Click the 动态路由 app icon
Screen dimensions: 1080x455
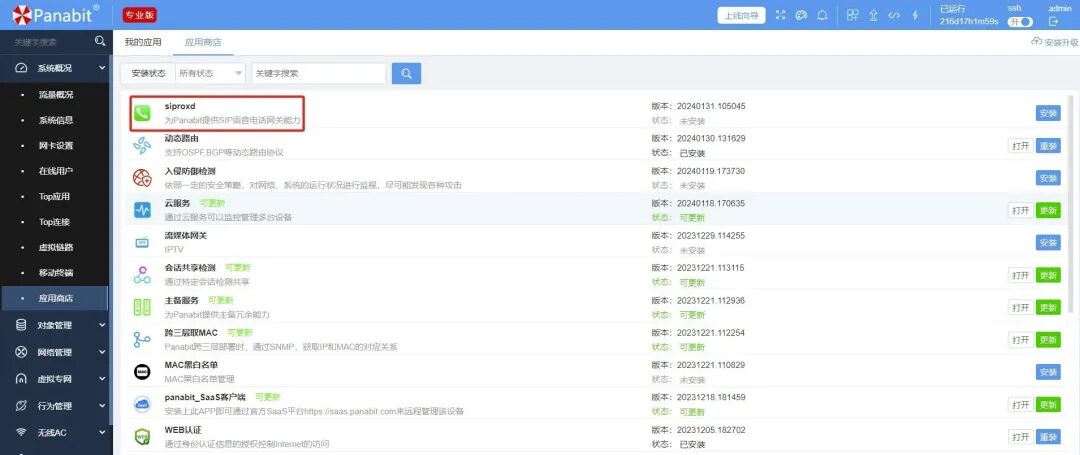(x=142, y=145)
